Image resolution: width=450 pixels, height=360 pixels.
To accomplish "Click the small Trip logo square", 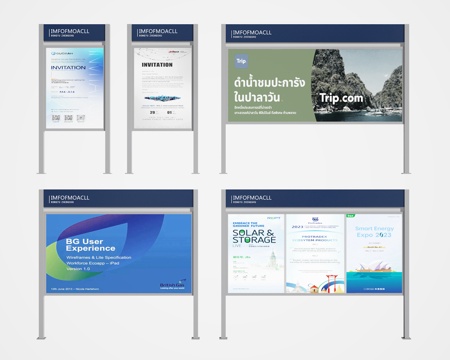I will pyautogui.click(x=241, y=61).
